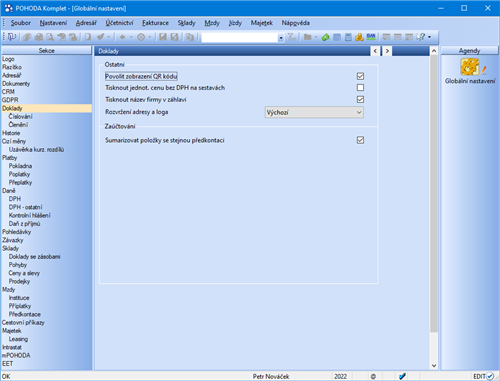Viewport: 500px width, 381px height.
Task: Click the green money tag toolbar icon
Action: [325, 37]
